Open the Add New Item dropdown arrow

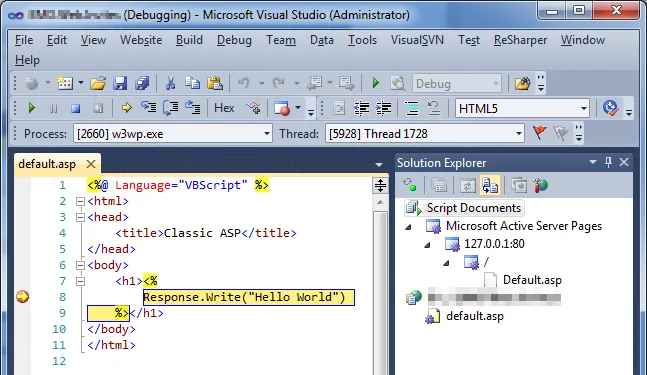click(81, 83)
